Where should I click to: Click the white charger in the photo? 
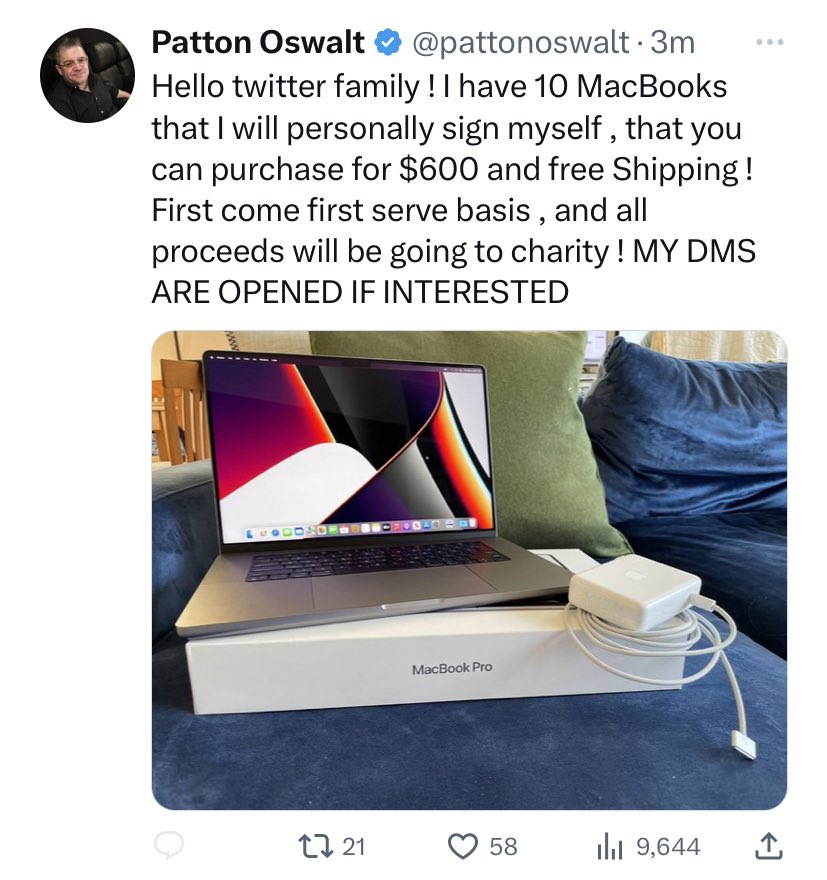click(x=636, y=591)
